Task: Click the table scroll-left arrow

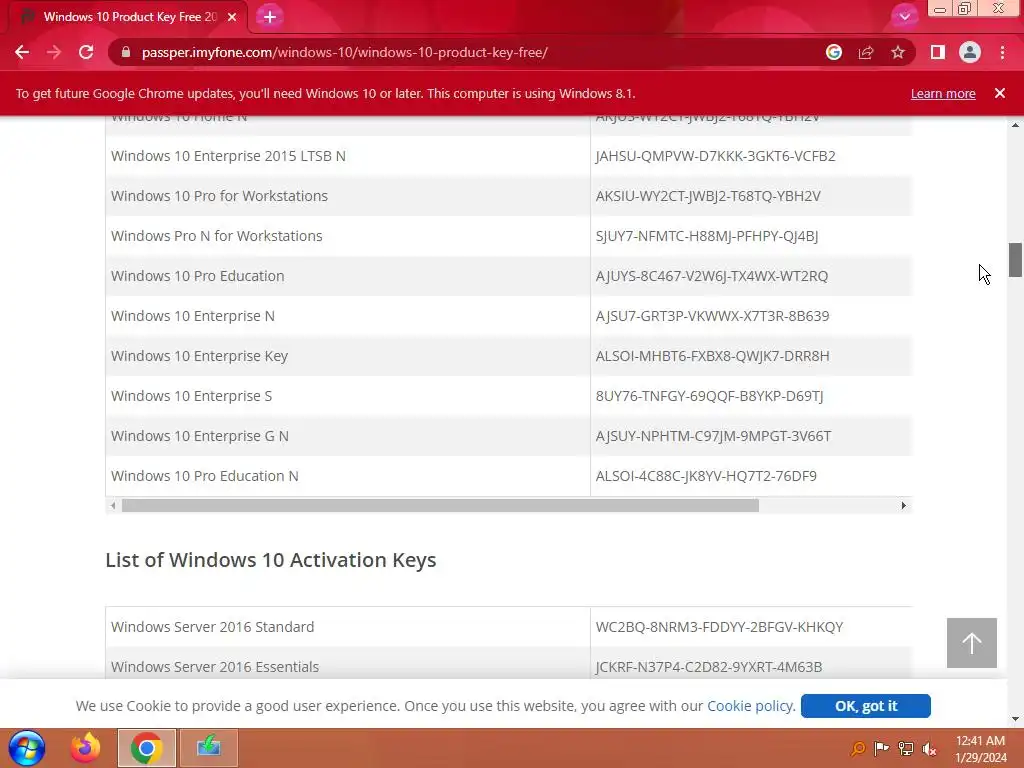Action: click(113, 505)
